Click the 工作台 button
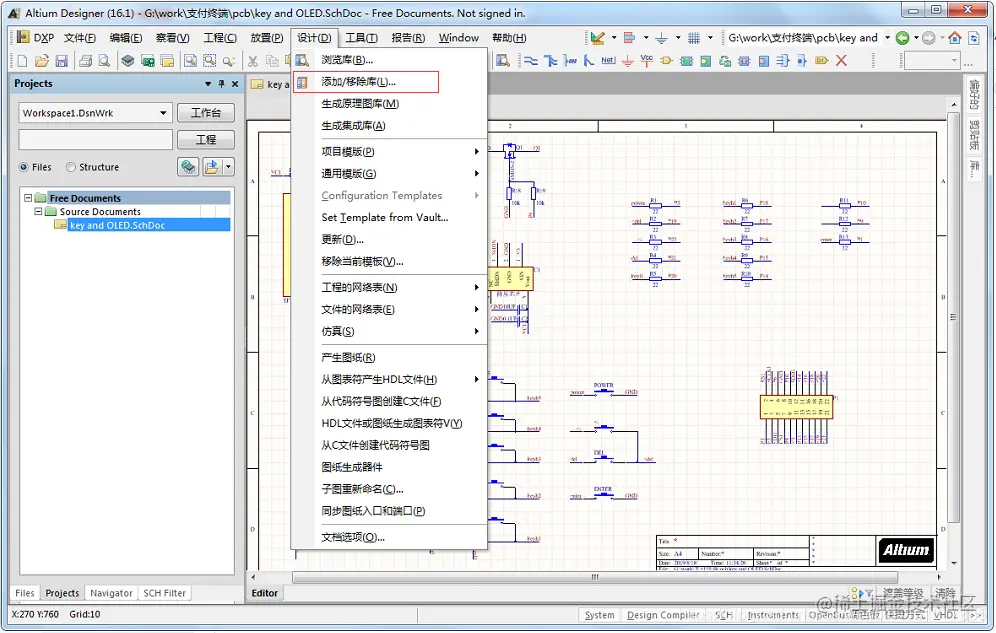The height and width of the screenshot is (633, 996). pos(206,113)
